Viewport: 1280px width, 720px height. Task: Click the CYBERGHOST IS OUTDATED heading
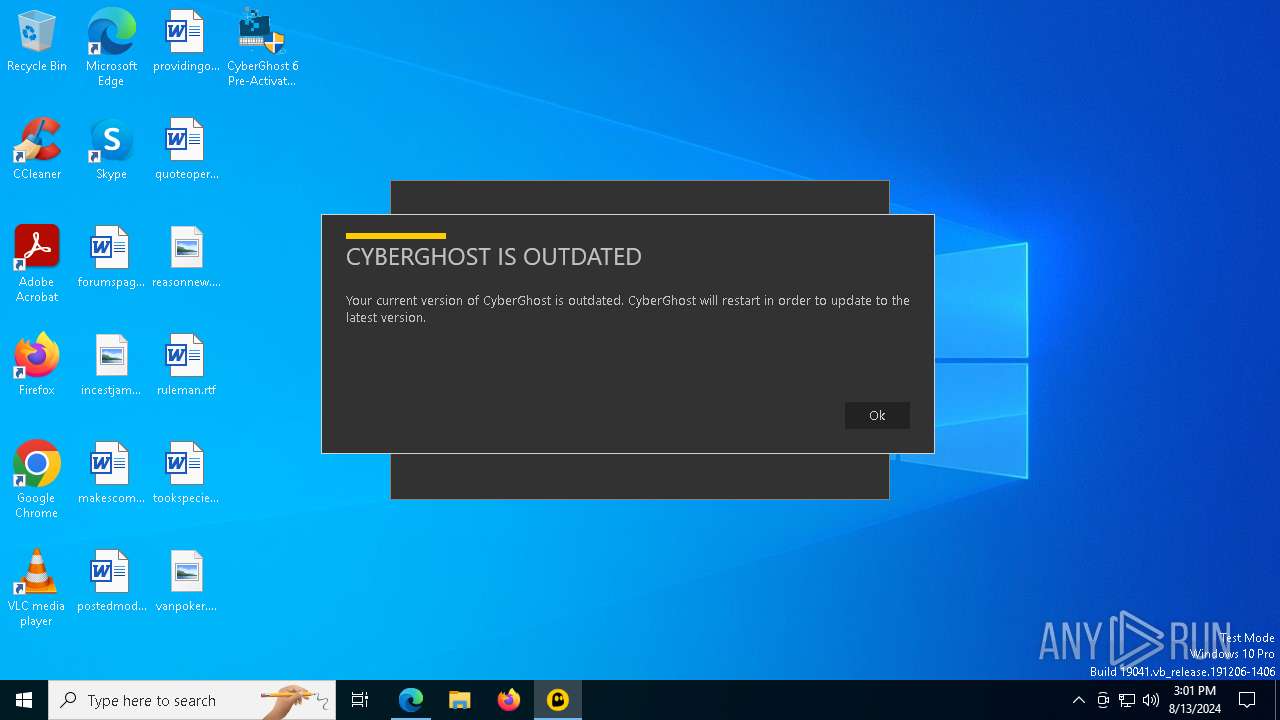494,257
